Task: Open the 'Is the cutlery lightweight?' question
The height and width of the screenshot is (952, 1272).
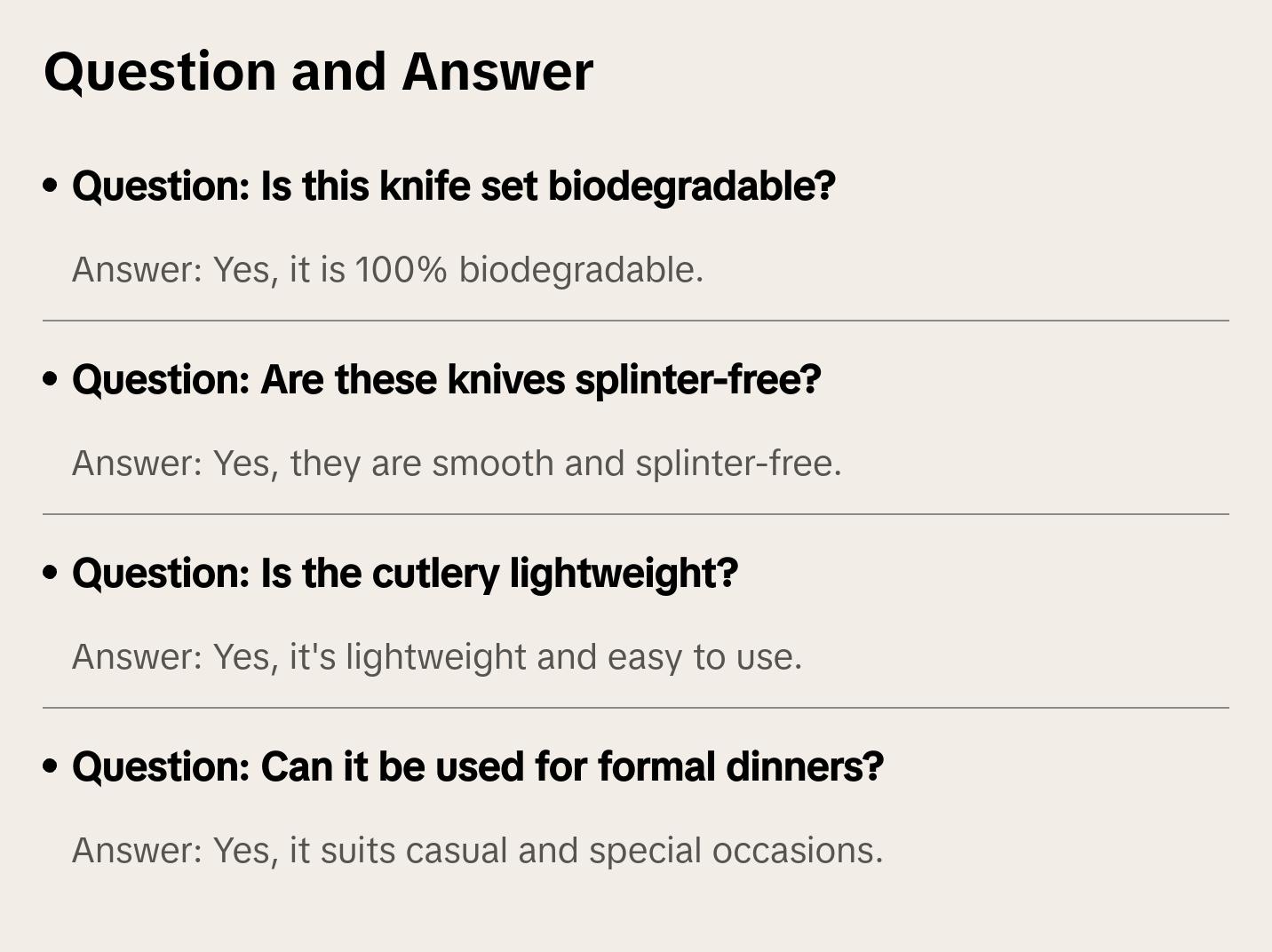Action: point(404,574)
